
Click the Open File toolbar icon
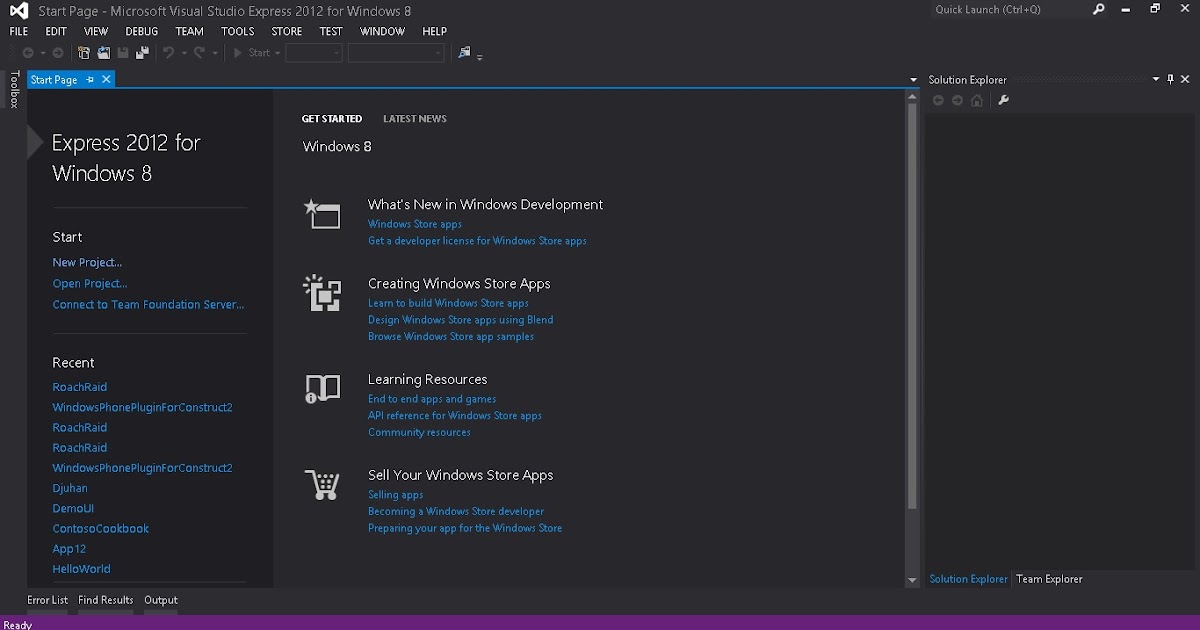(103, 53)
